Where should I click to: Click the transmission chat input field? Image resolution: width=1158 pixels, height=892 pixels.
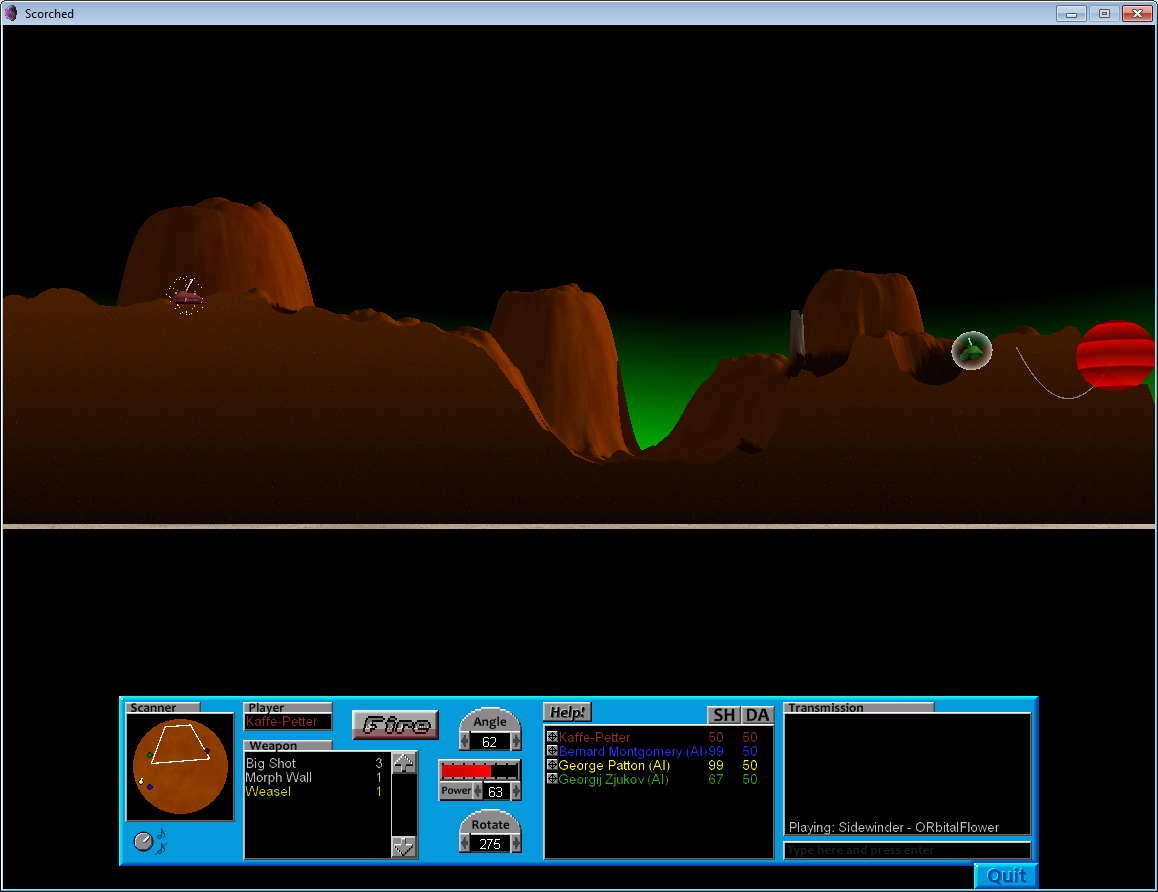907,850
